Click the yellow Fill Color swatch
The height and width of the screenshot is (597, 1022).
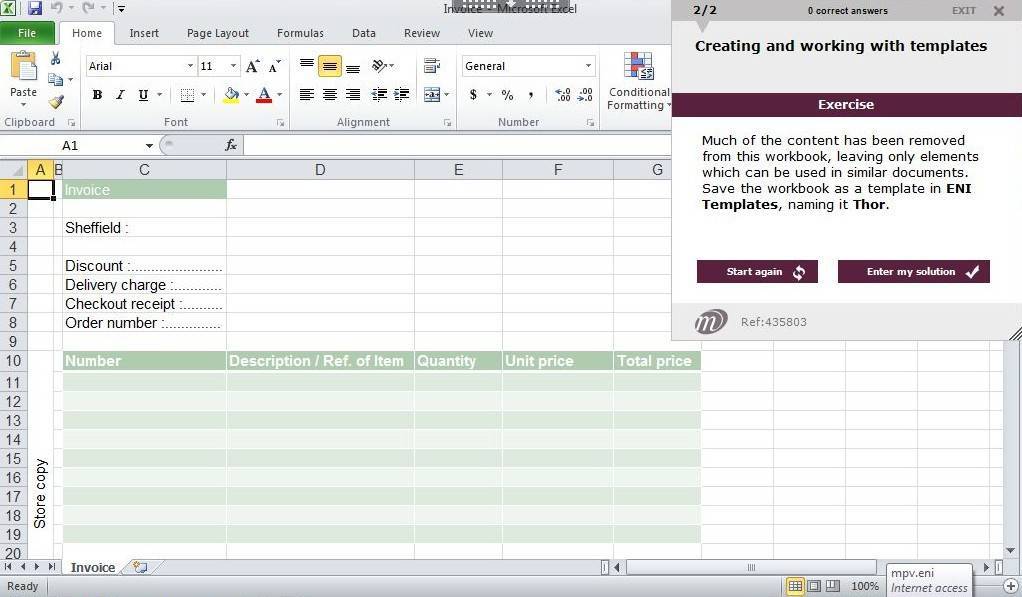coord(231,95)
